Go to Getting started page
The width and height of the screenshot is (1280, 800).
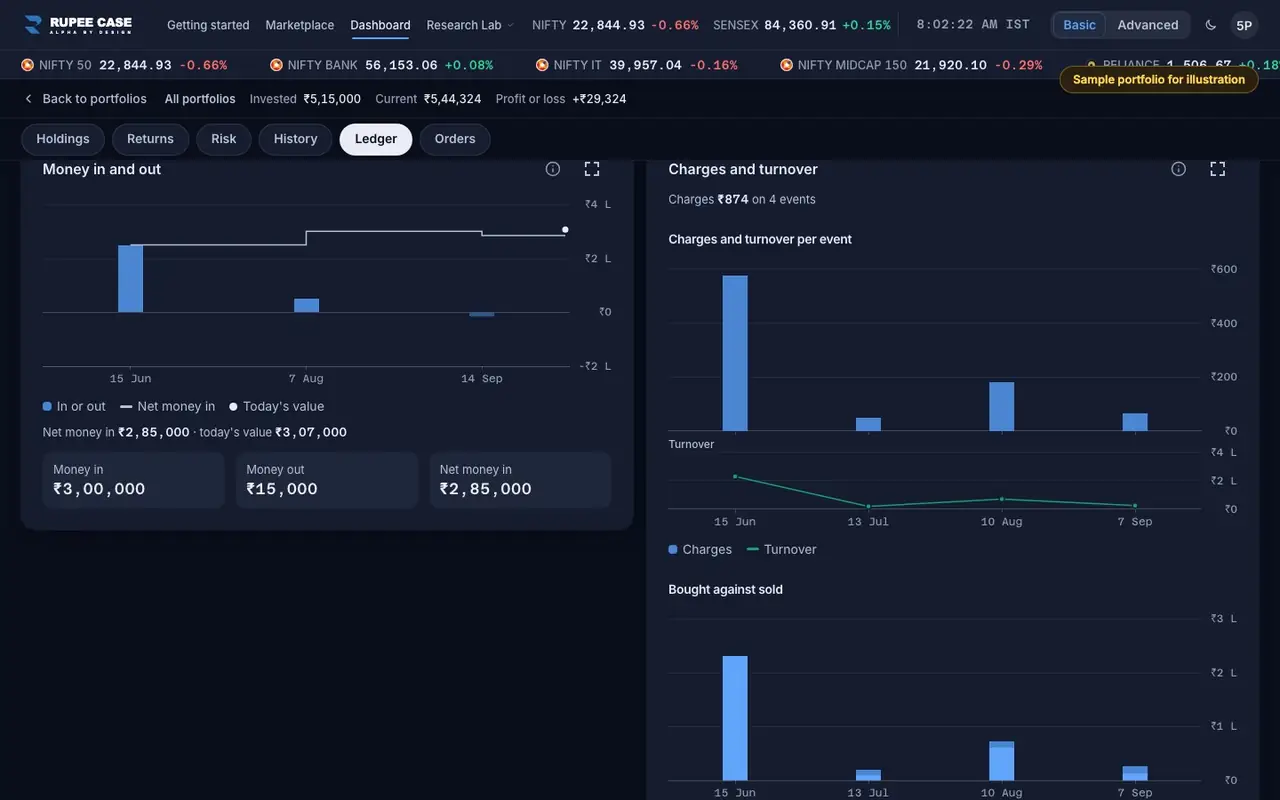208,25
